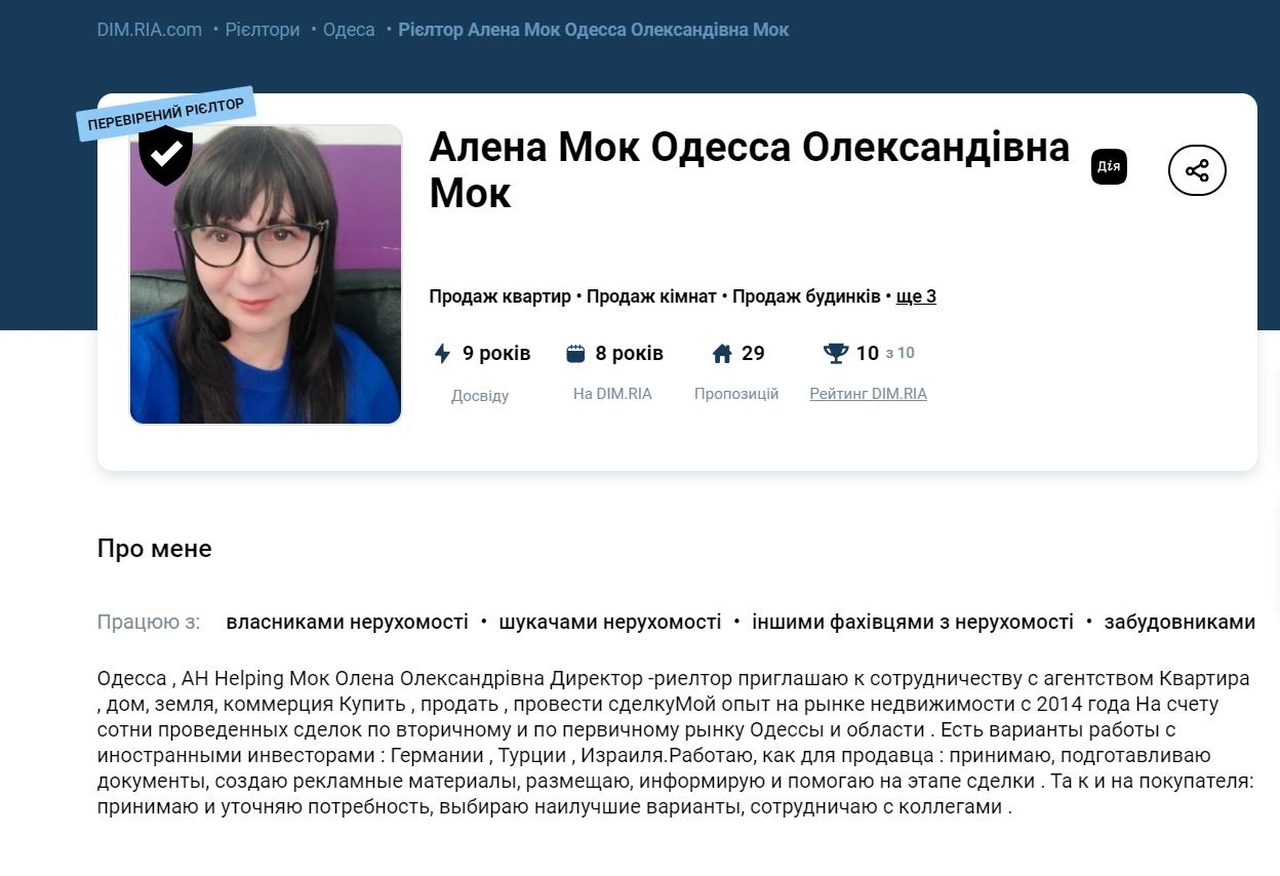The width and height of the screenshot is (1280, 876).
Task: Expand the 'ще 3' services link
Action: click(x=916, y=296)
